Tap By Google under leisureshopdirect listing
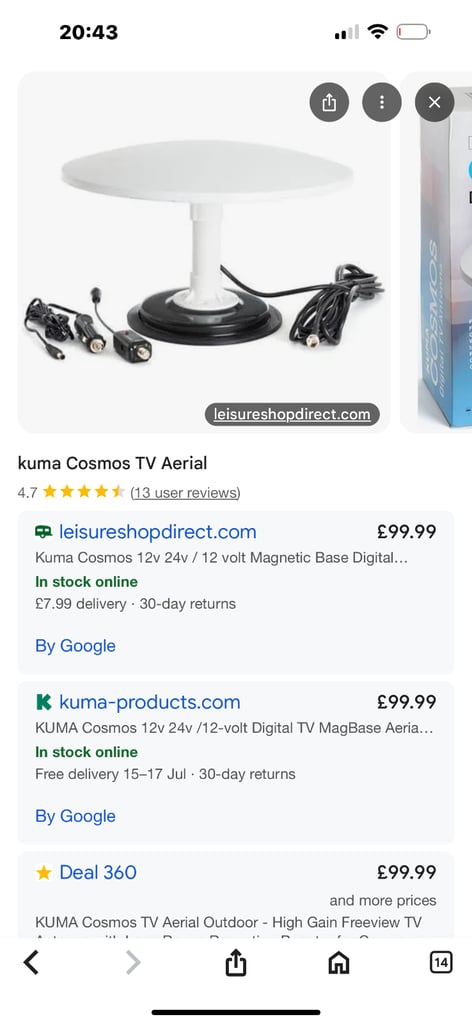Viewport: 472px width, 1024px height. tap(75, 646)
